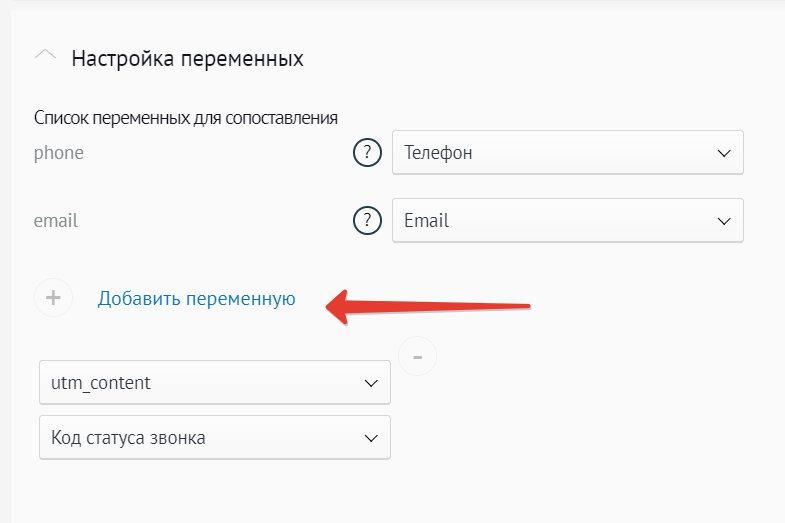The height and width of the screenshot is (523, 785).
Task: Click empty panel area below Код статуса звонка
Action: [x=300, y=492]
